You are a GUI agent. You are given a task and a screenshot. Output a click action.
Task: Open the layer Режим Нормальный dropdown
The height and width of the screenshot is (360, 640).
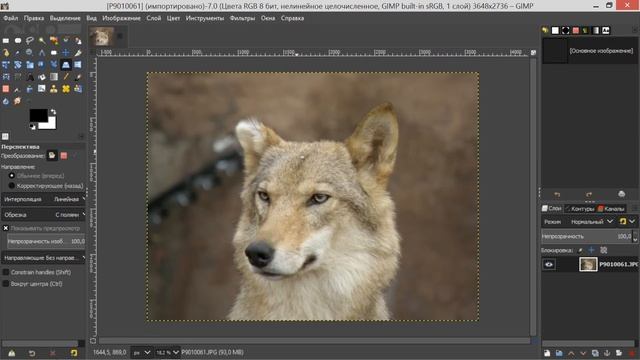point(579,222)
